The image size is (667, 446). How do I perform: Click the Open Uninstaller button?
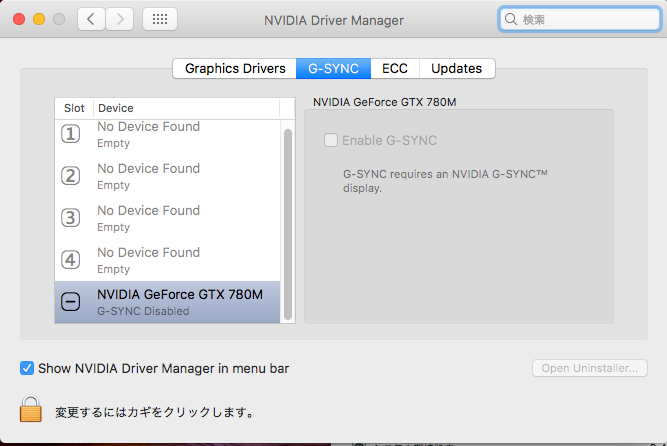(589, 368)
